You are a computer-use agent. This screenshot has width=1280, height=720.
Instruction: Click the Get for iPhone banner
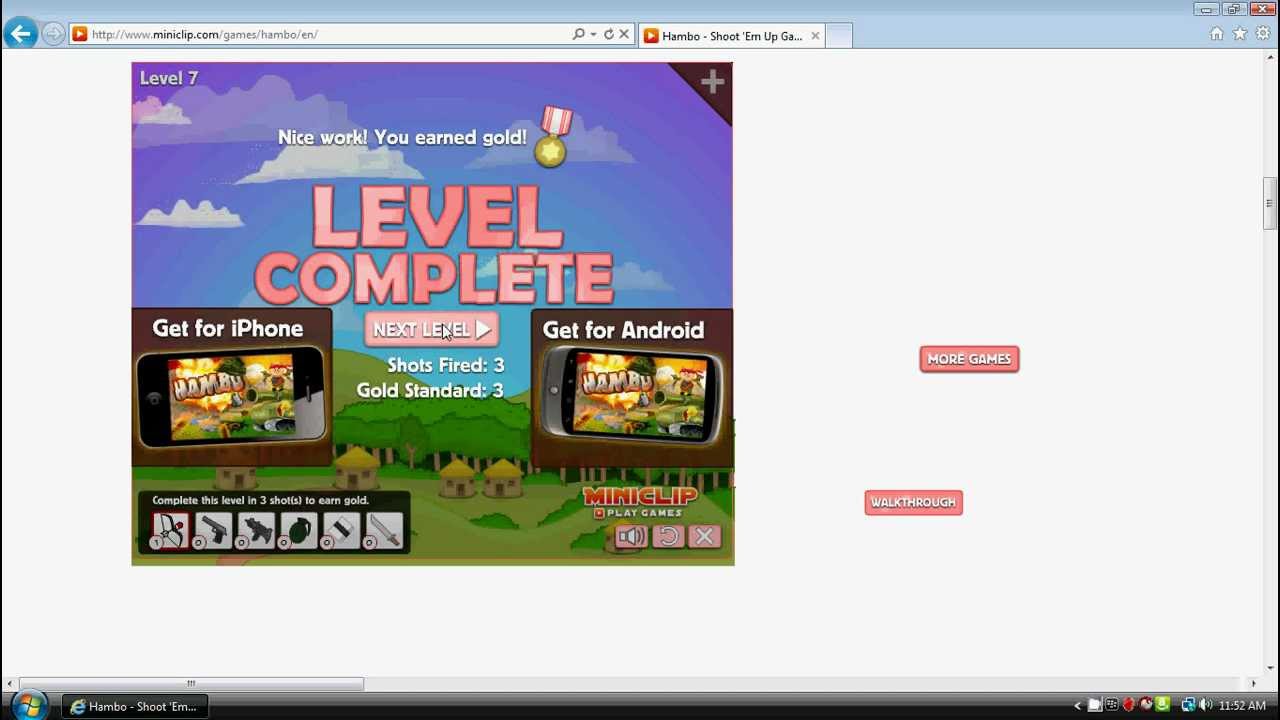tap(232, 388)
